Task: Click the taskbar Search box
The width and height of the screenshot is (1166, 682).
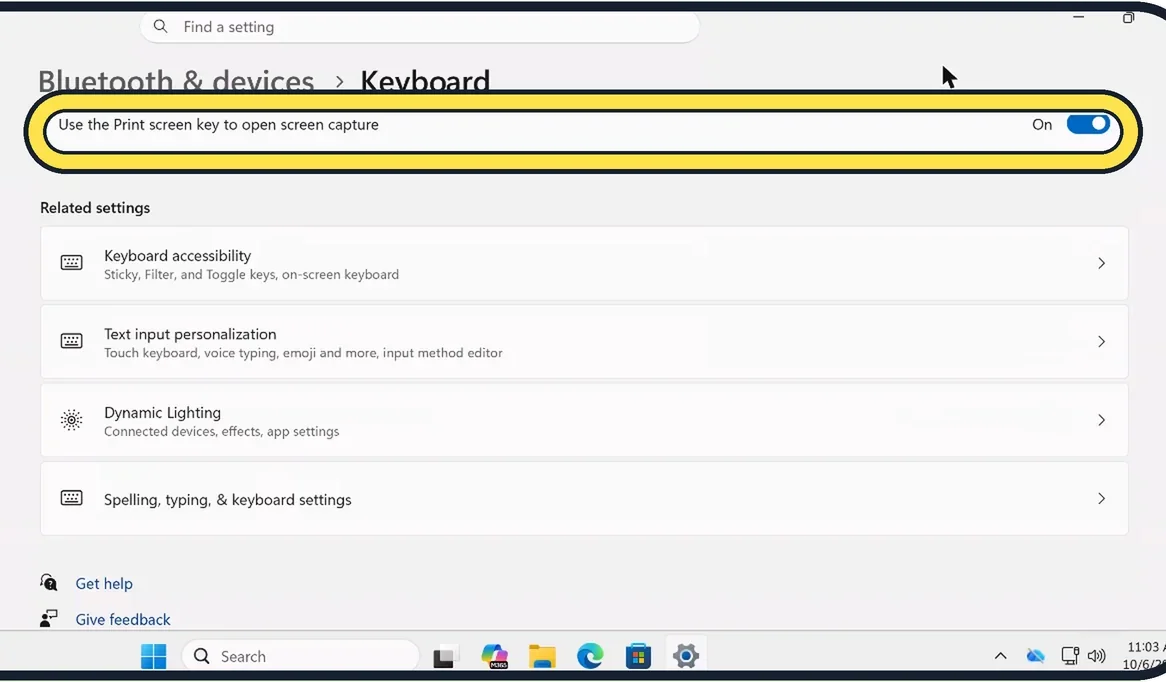Action: click(300, 656)
